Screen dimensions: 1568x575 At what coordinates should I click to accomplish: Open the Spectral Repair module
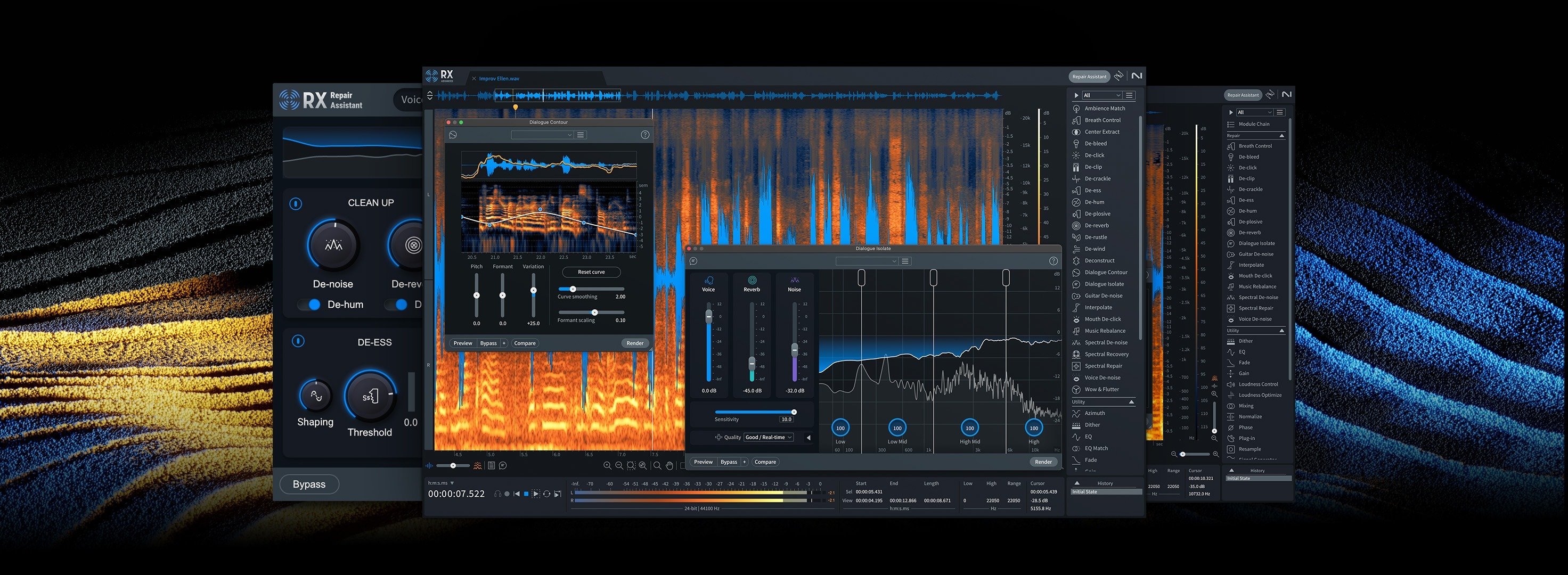(1103, 366)
